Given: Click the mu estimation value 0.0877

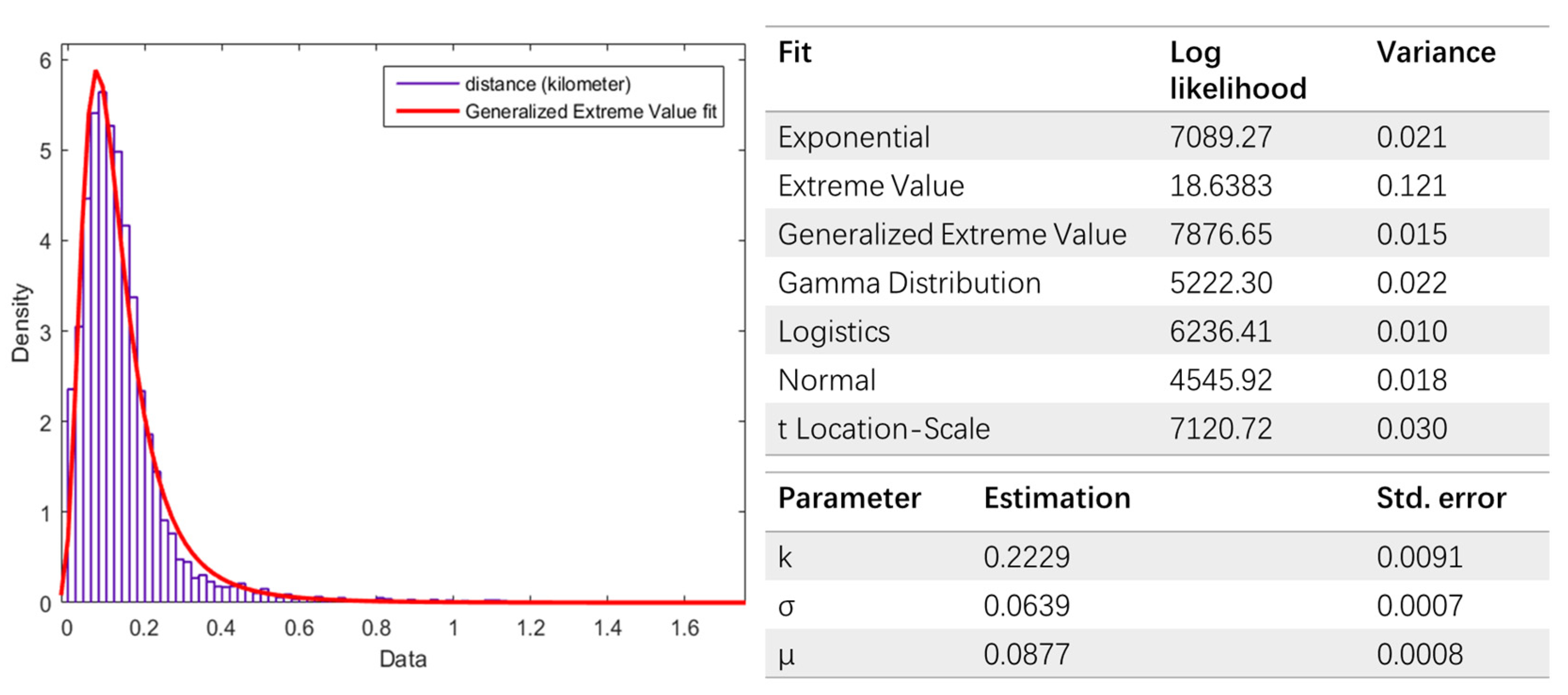Looking at the screenshot, I should click(1026, 655).
